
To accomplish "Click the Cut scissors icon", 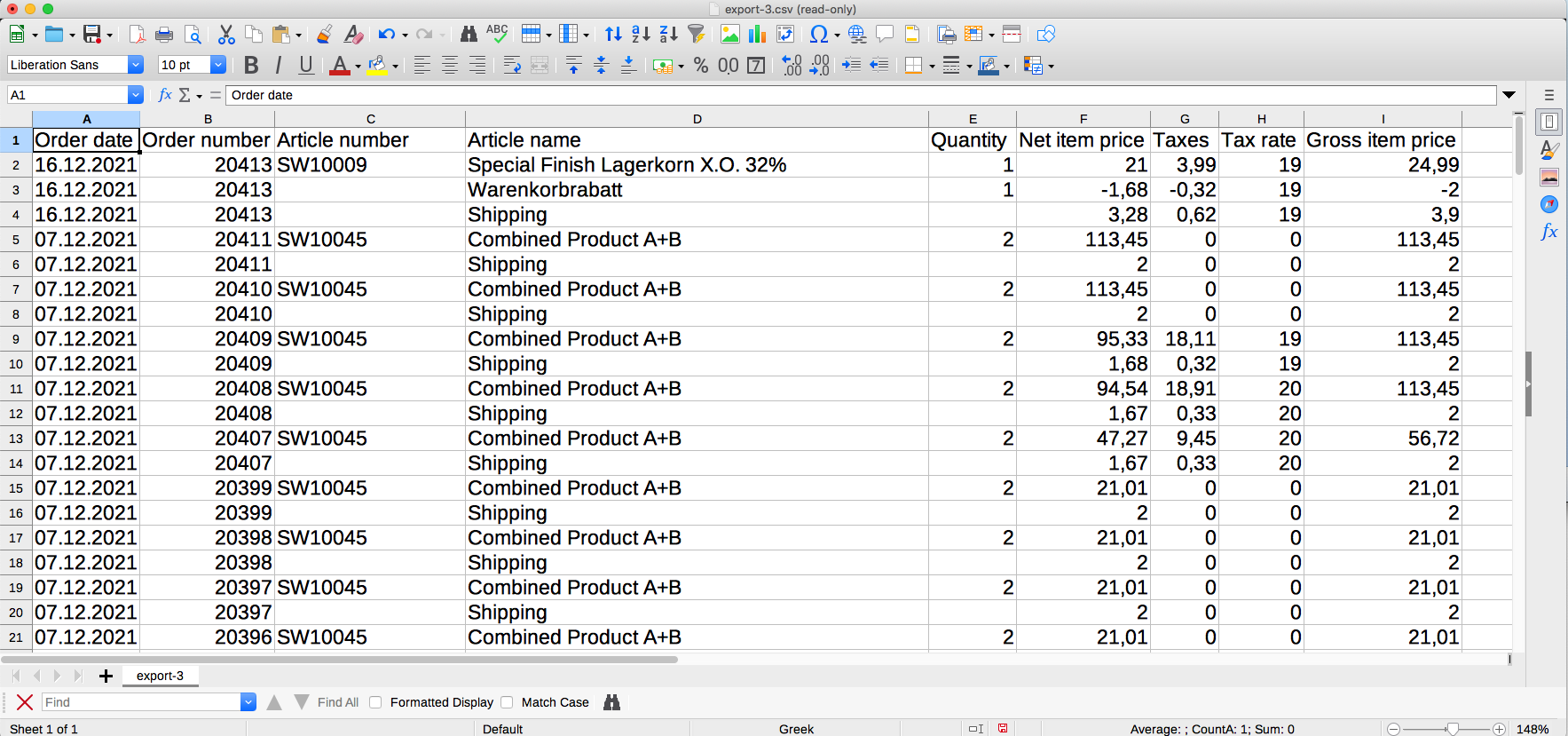I will tap(226, 35).
